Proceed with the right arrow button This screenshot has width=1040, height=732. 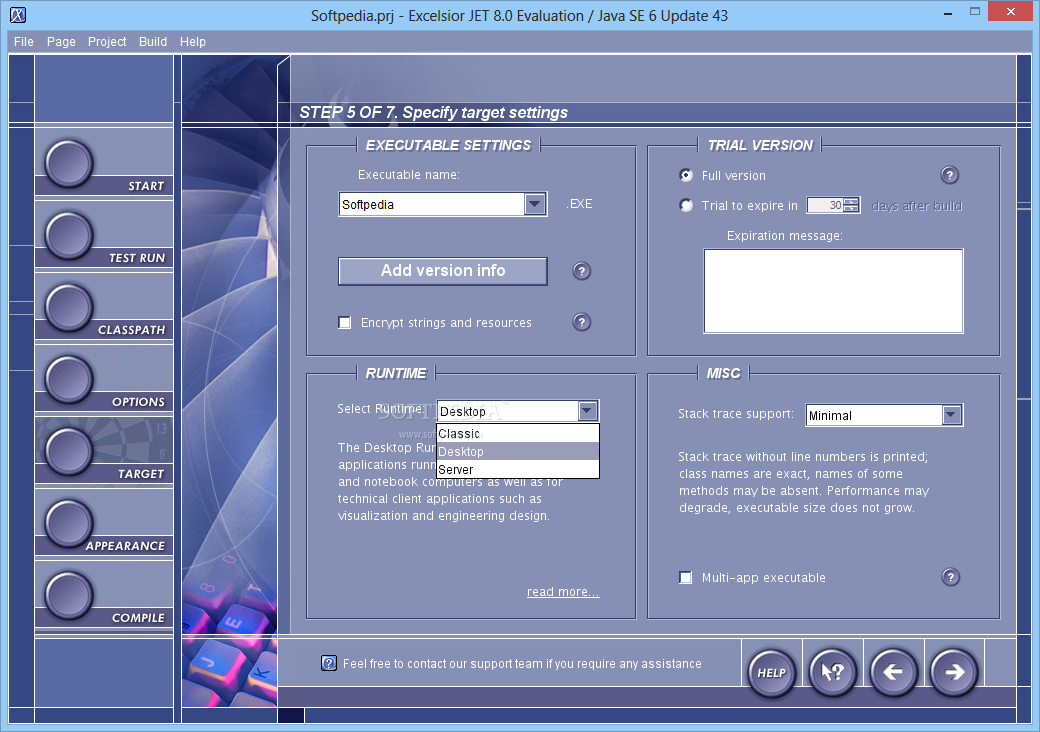(x=954, y=672)
